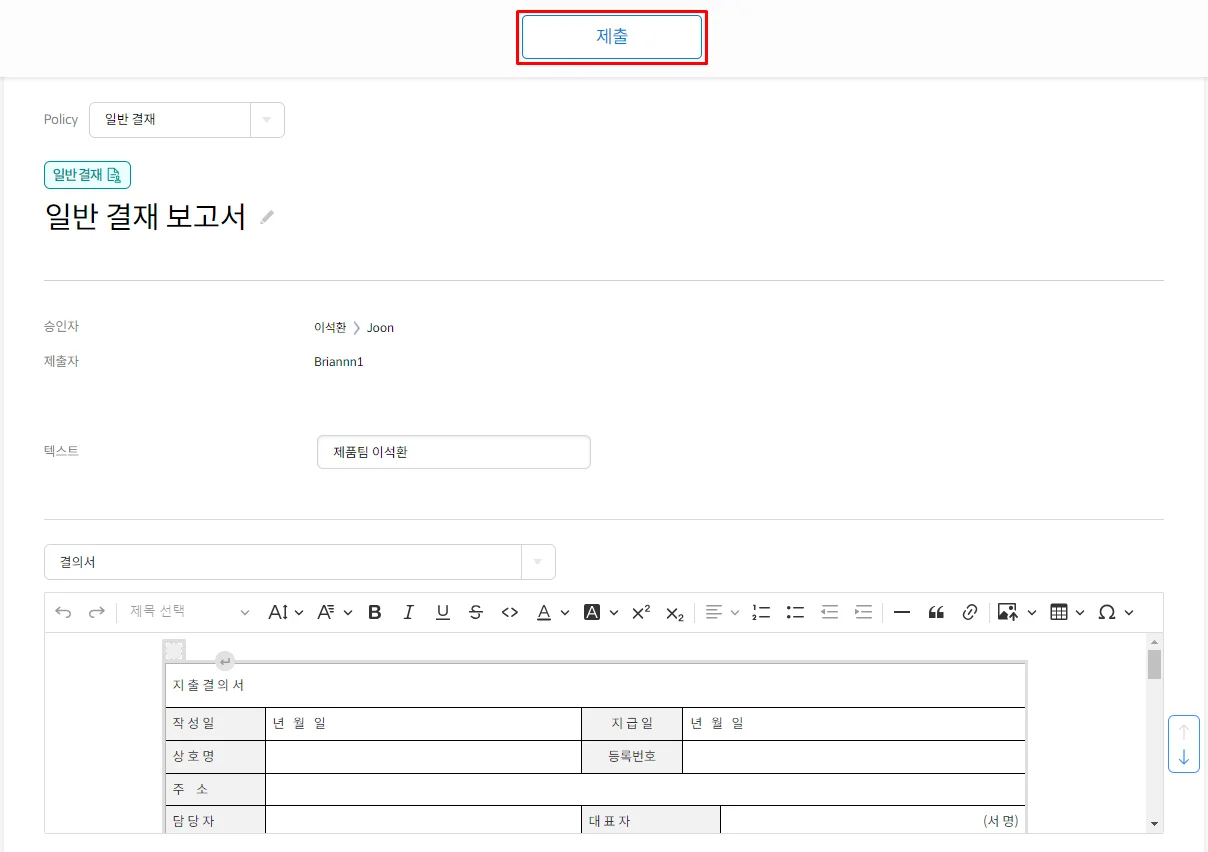This screenshot has height=852, width=1208.
Task: Insert a block quote
Action: (x=936, y=612)
